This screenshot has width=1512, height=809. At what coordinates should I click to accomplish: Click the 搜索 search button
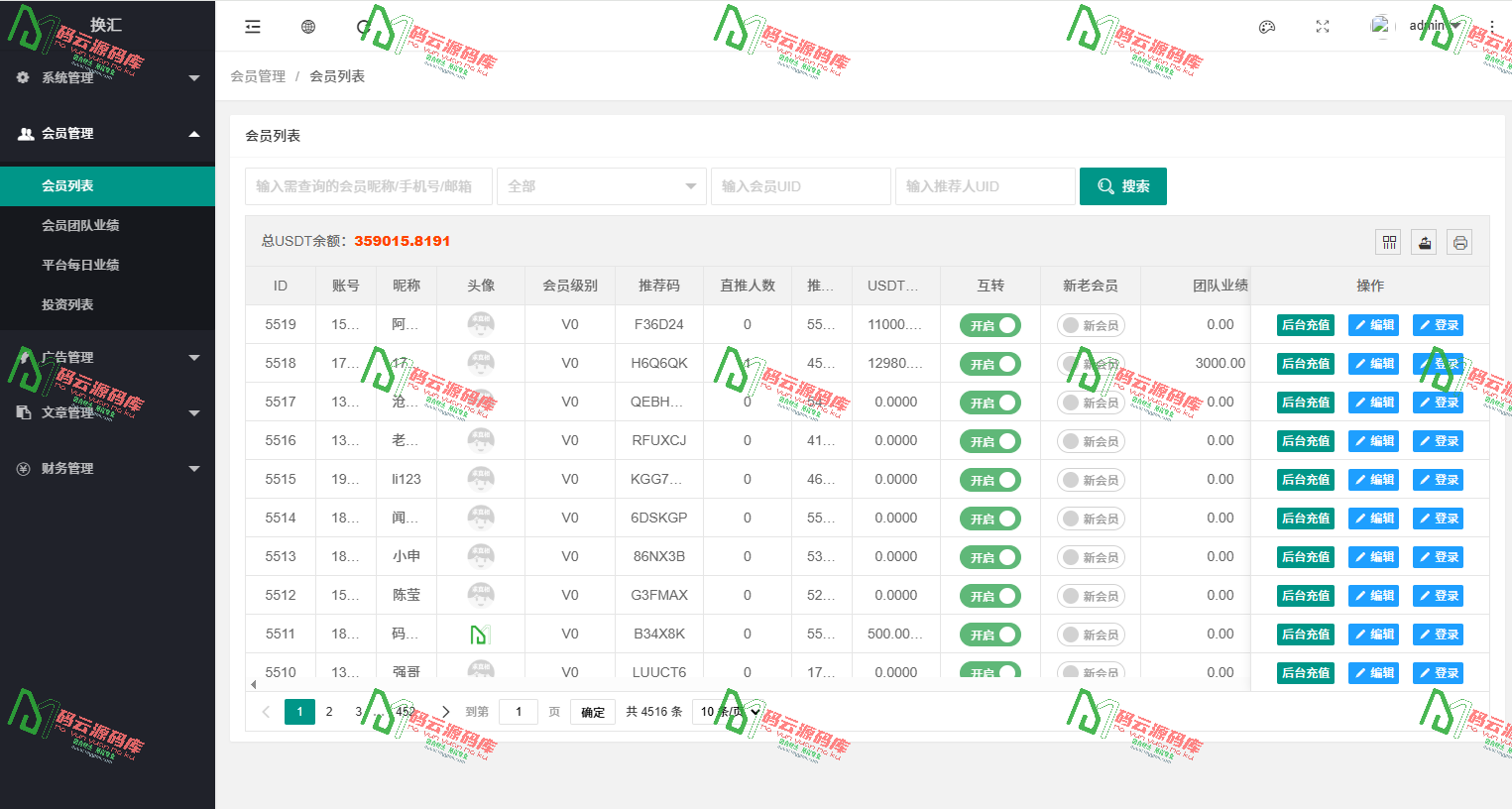(x=1122, y=186)
